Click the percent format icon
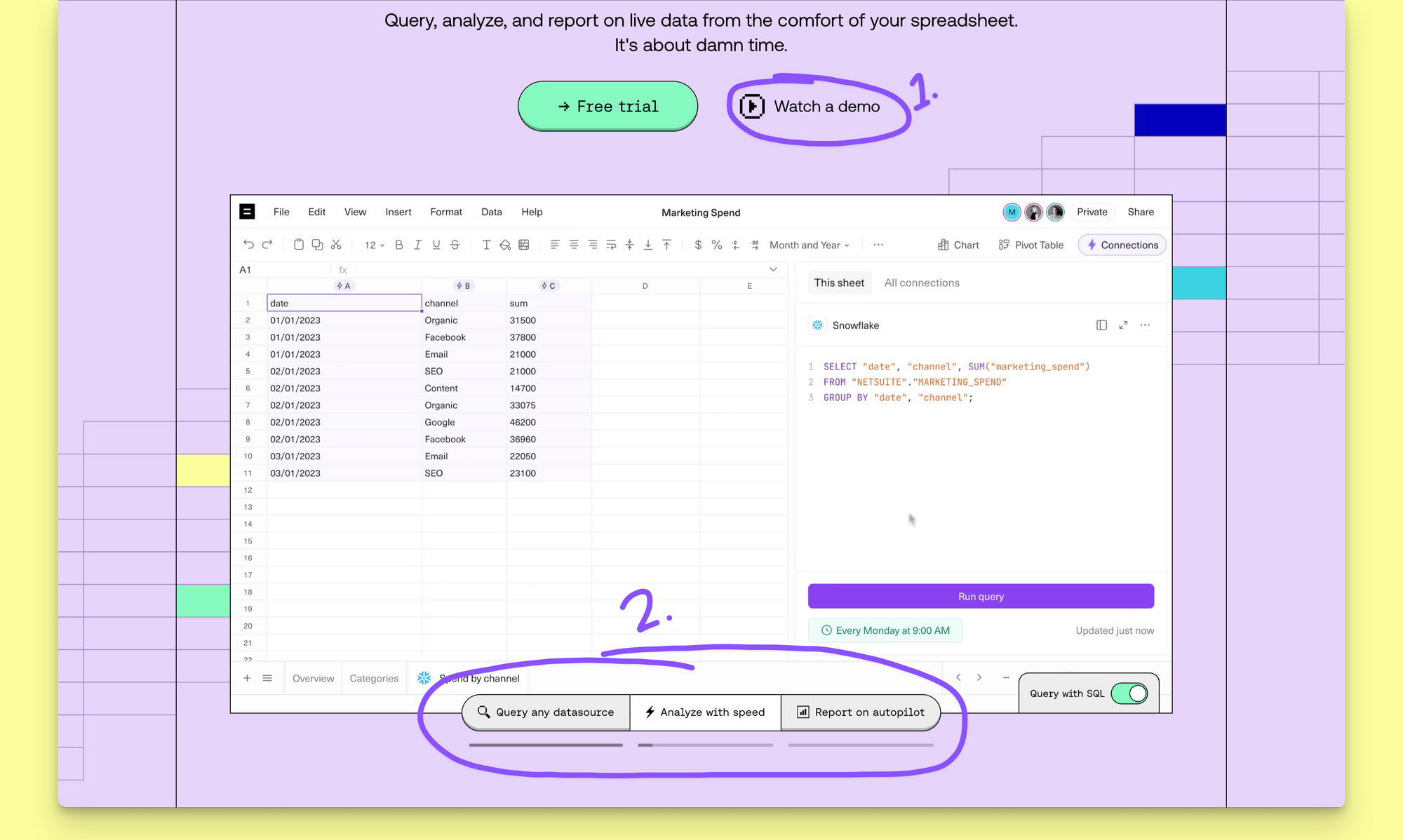 coord(716,245)
